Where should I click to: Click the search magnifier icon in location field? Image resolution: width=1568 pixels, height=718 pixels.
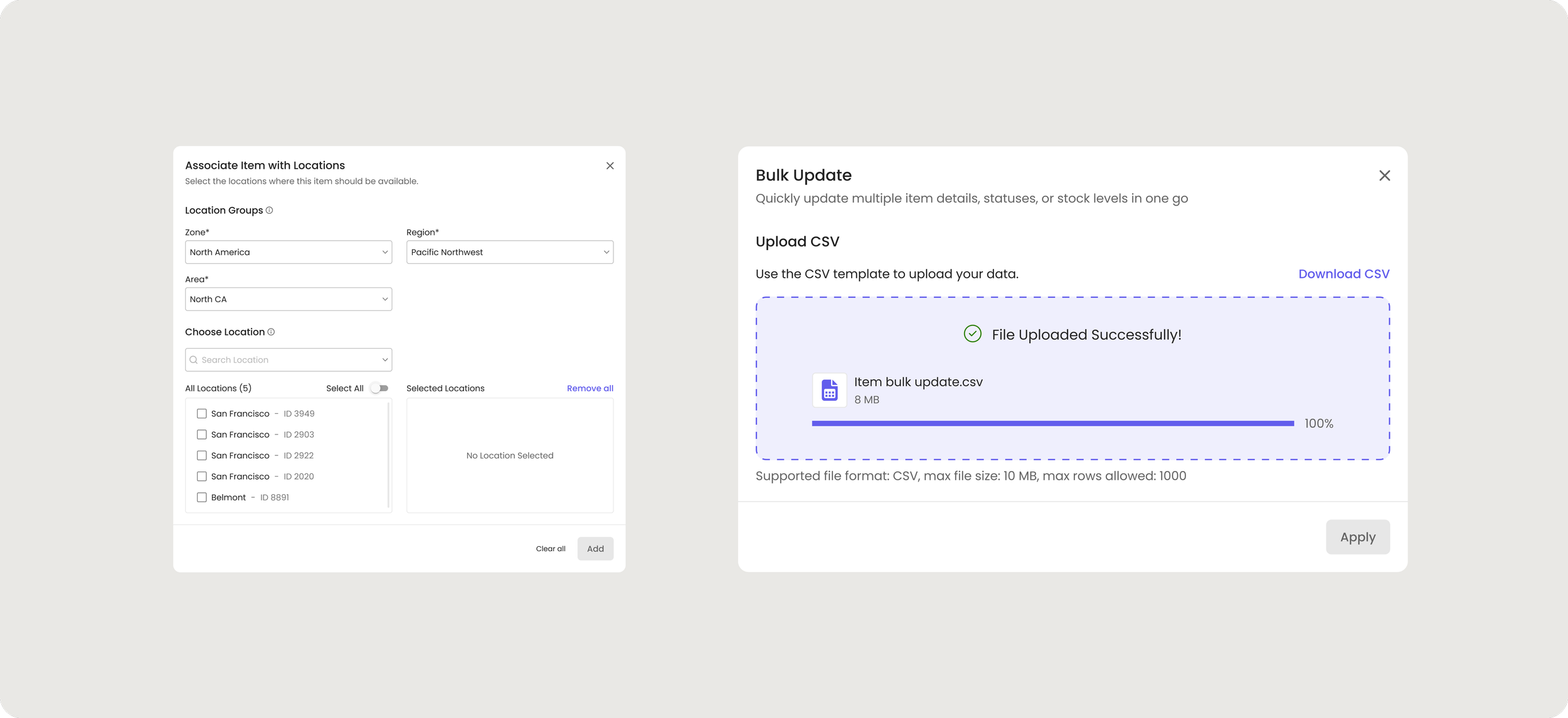(x=194, y=360)
